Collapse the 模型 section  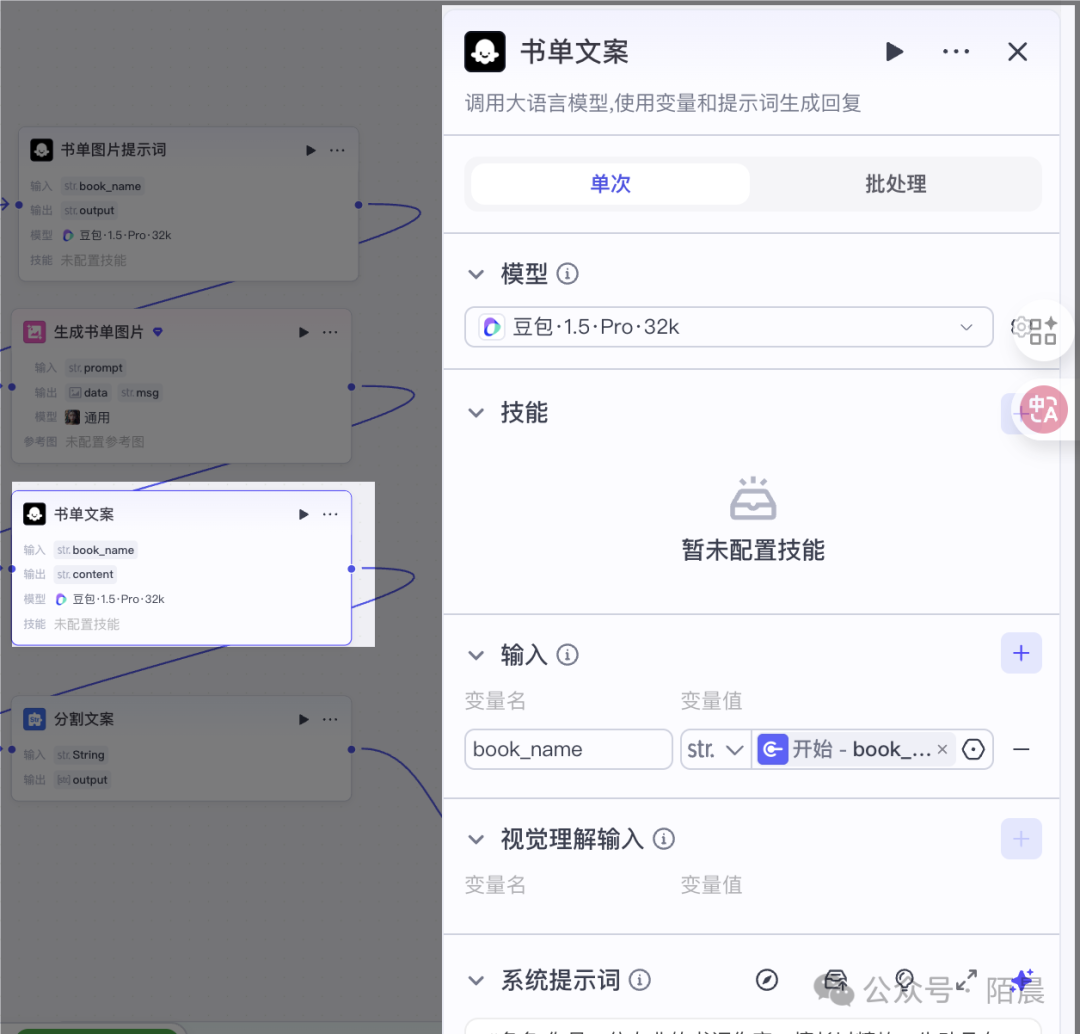476,274
